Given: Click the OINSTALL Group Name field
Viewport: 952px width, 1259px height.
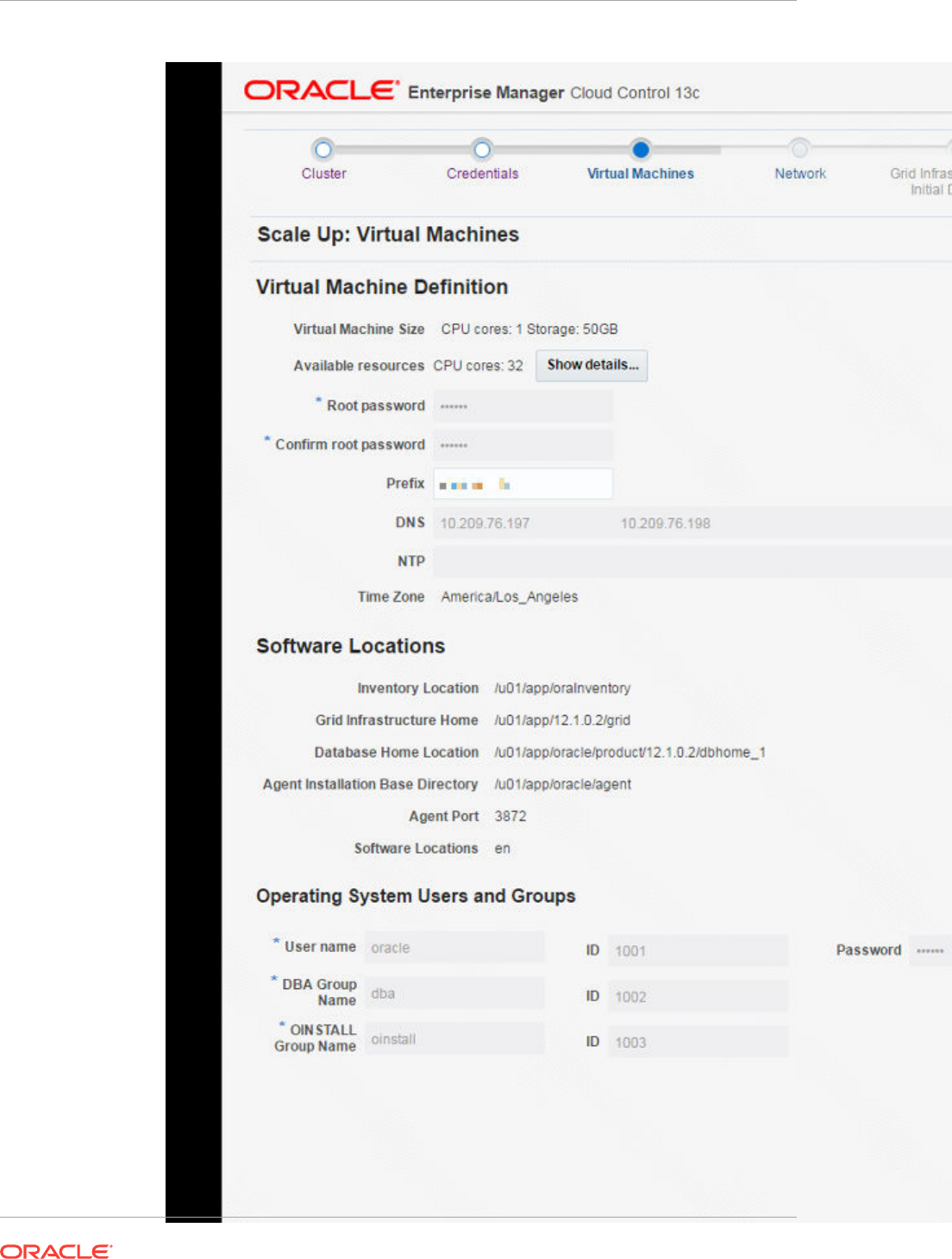Looking at the screenshot, I should pos(454,1038).
